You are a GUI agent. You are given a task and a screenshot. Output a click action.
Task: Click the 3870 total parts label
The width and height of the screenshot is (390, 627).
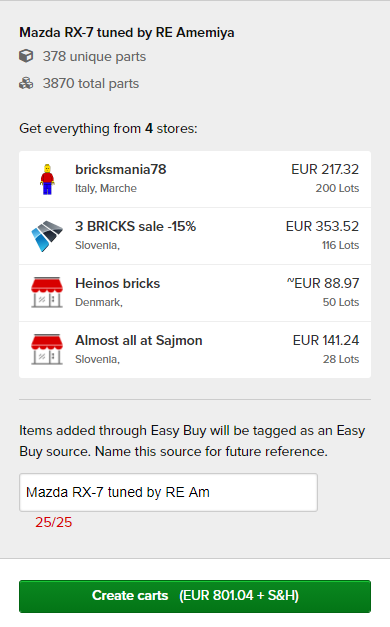tap(91, 84)
